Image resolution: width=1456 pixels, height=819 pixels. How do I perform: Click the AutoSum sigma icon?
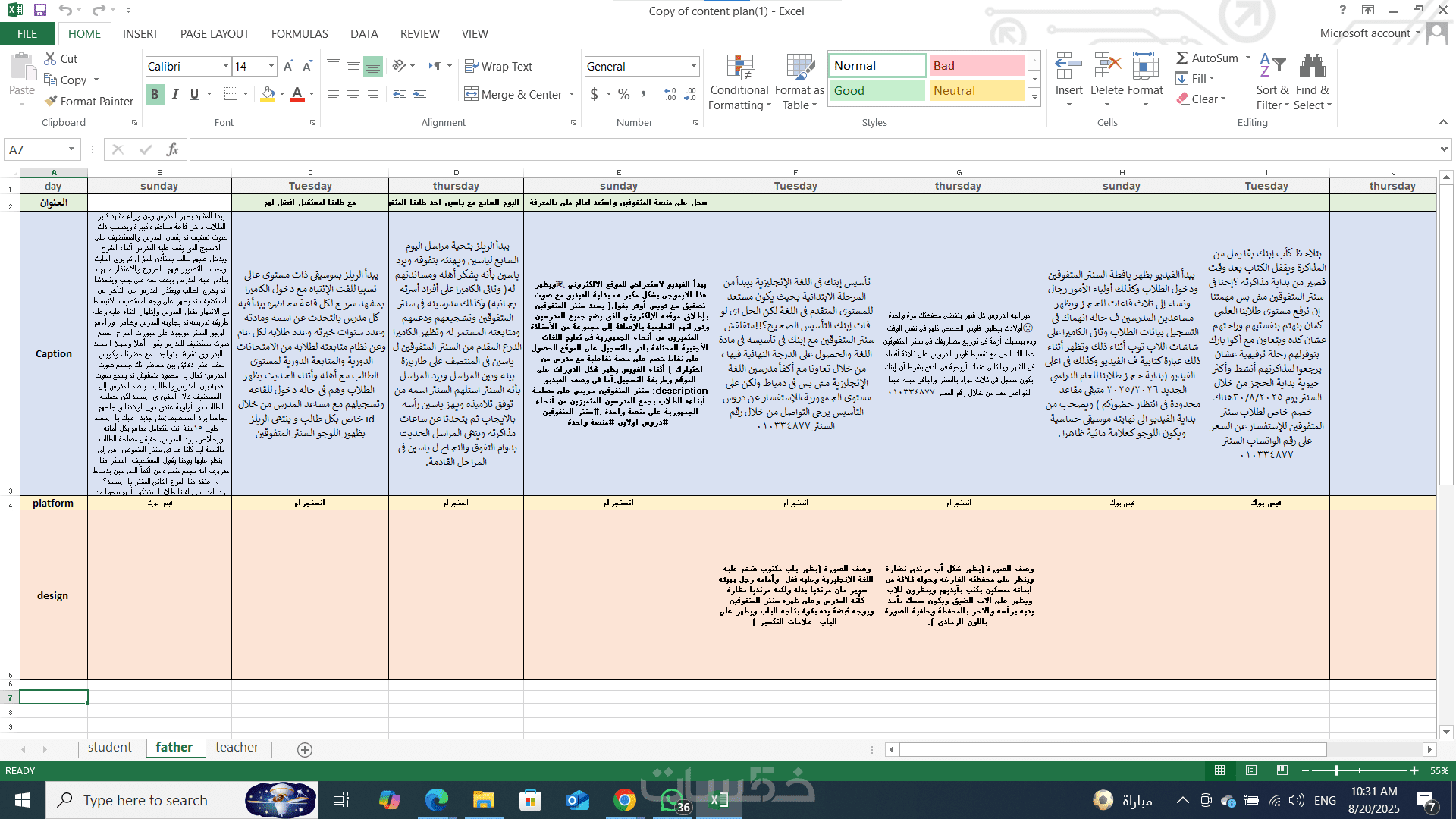tap(1182, 58)
